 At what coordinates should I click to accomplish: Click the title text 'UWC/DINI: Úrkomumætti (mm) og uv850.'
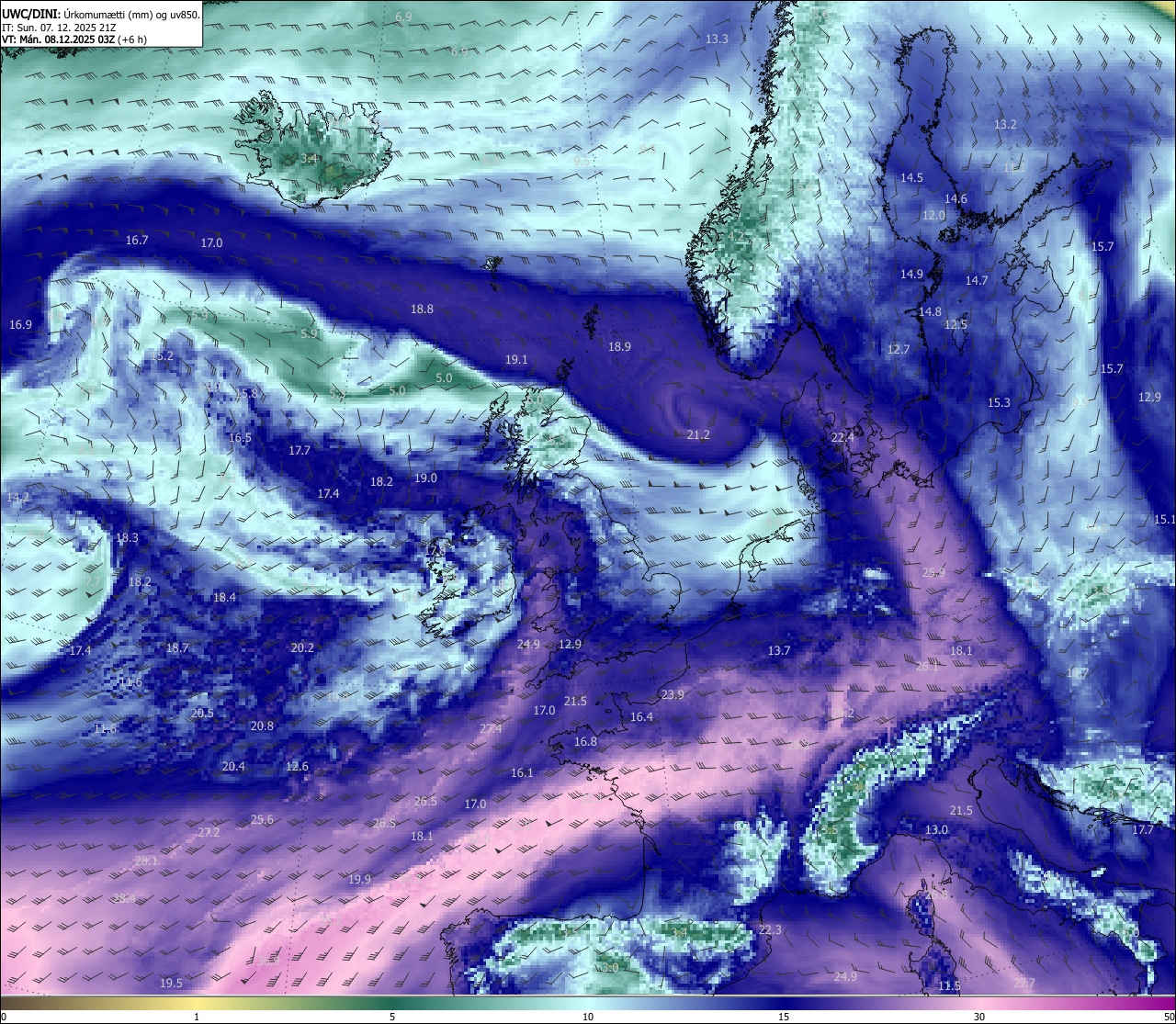coord(100,14)
